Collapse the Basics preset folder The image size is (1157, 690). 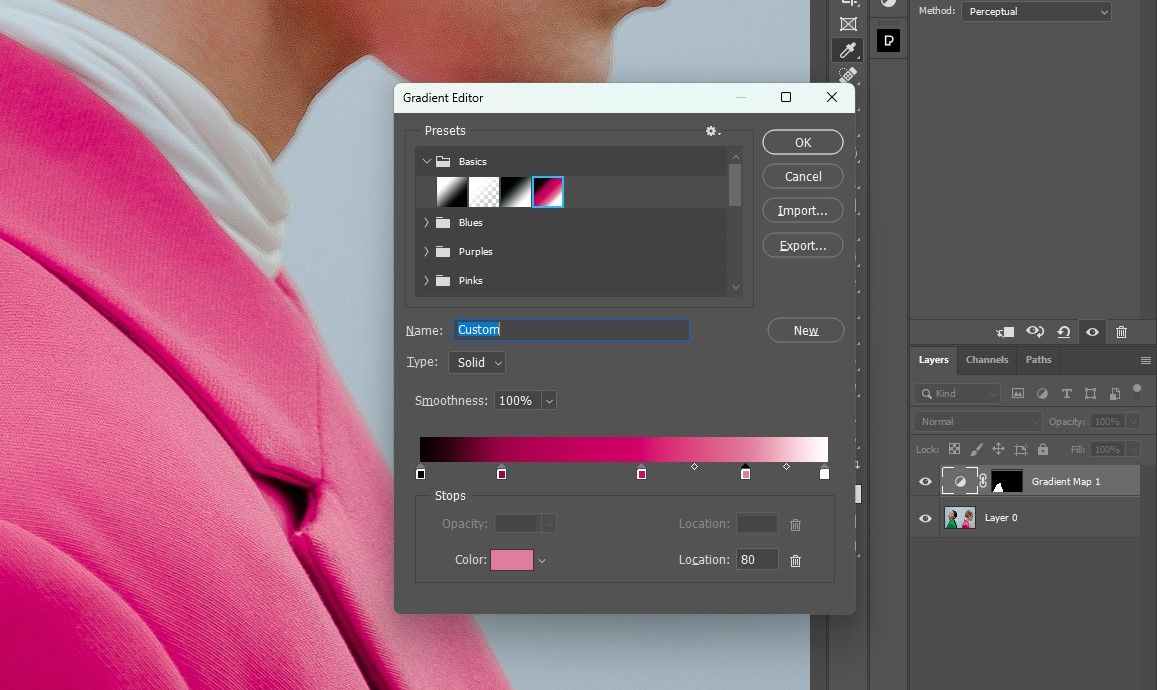click(426, 161)
